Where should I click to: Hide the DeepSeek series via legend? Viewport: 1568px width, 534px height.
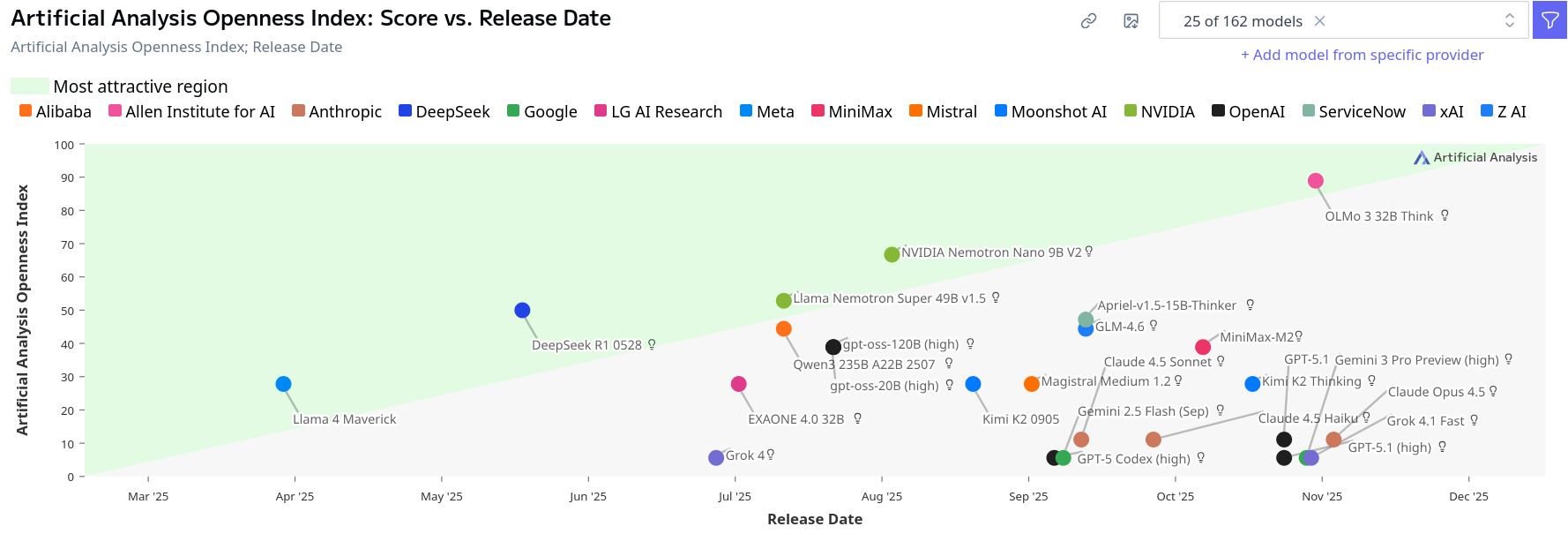[444, 111]
